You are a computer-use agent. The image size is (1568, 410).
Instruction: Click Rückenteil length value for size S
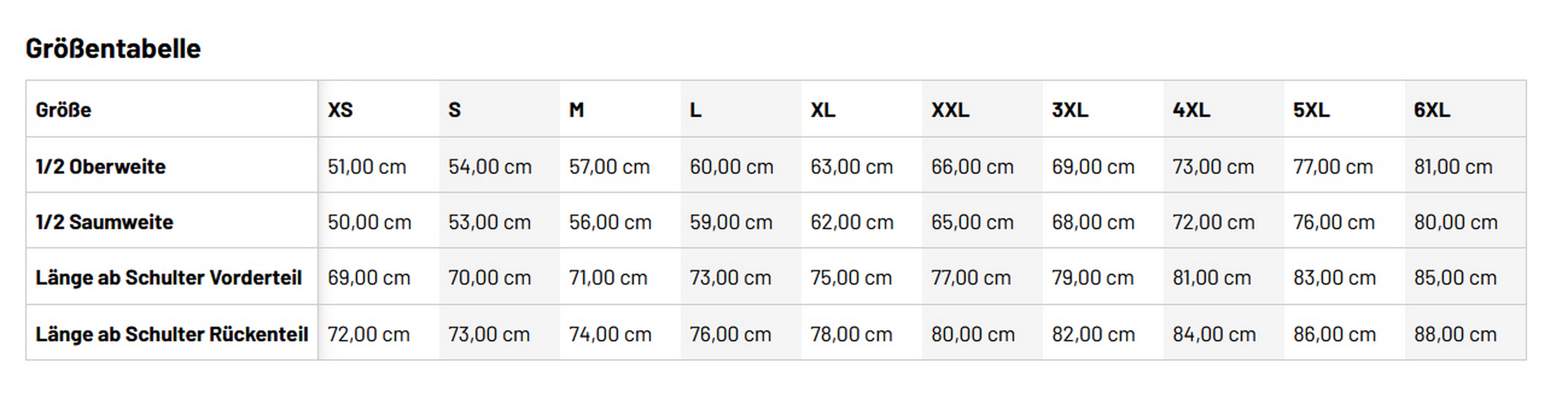pyautogui.click(x=489, y=334)
